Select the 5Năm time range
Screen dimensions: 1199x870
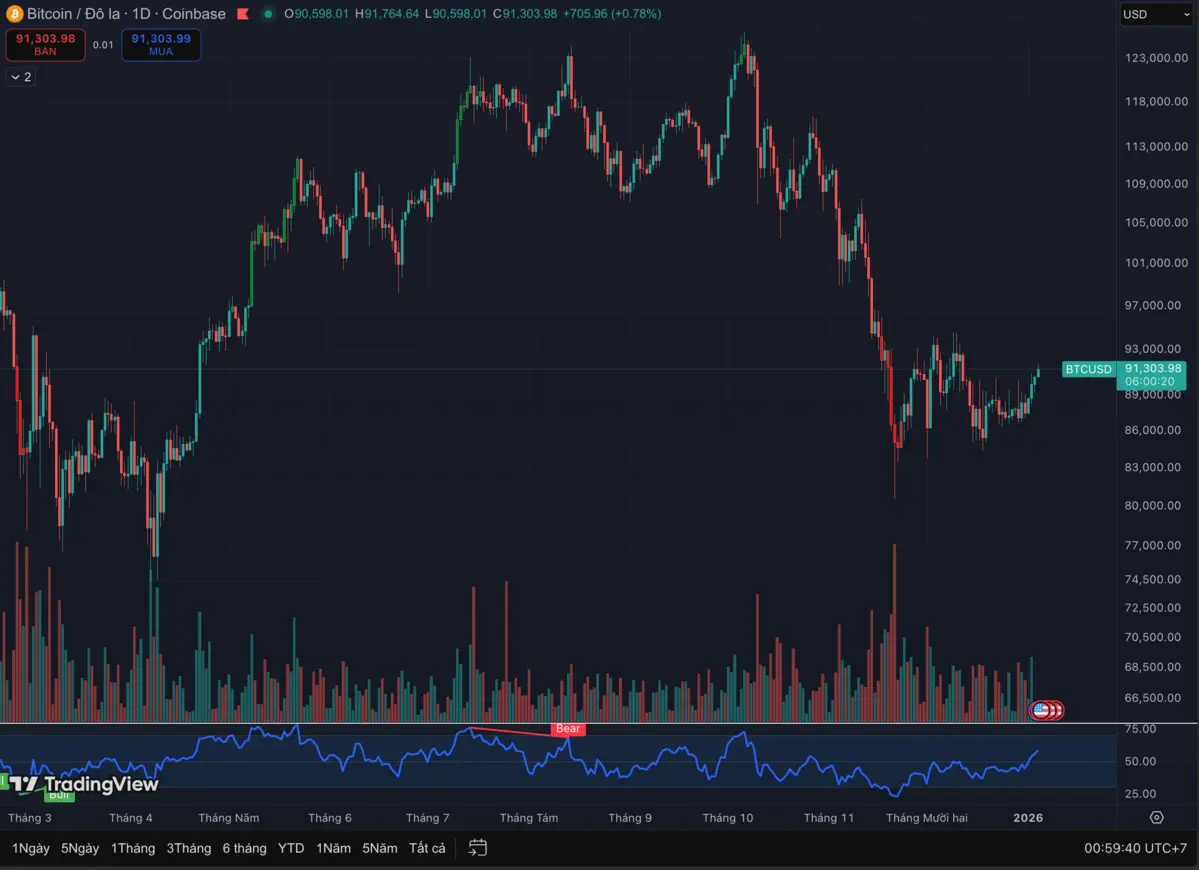coord(379,848)
